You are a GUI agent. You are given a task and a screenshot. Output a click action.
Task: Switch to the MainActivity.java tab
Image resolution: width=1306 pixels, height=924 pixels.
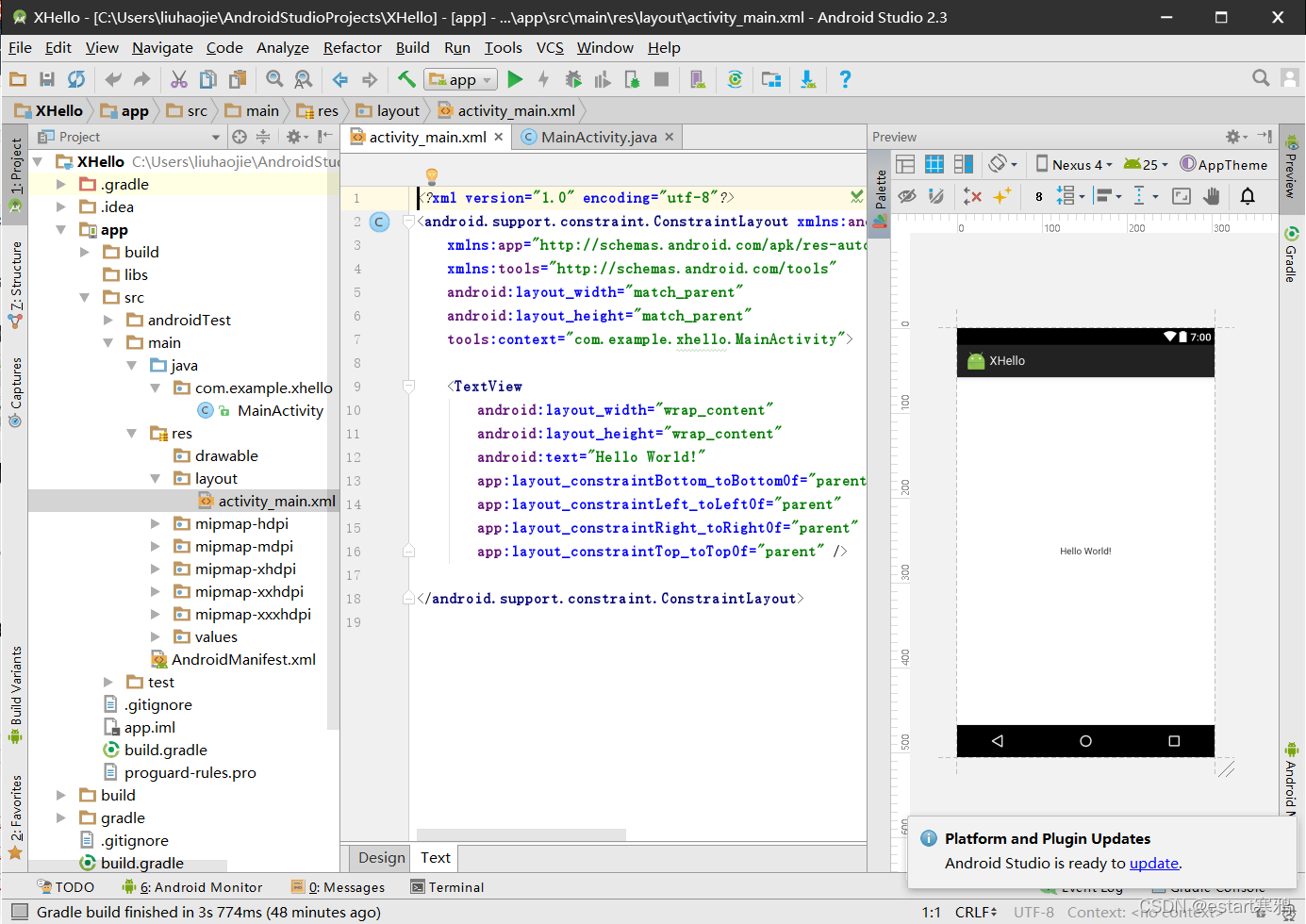pyautogui.click(x=598, y=138)
